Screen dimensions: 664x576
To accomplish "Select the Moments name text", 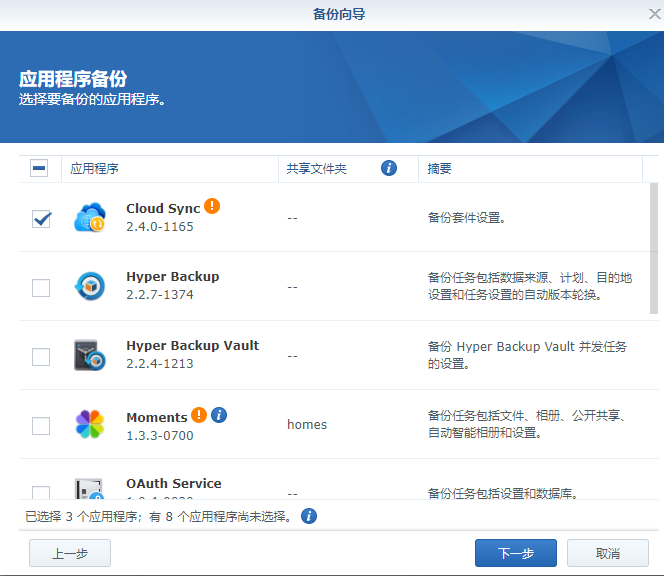I will (157, 417).
